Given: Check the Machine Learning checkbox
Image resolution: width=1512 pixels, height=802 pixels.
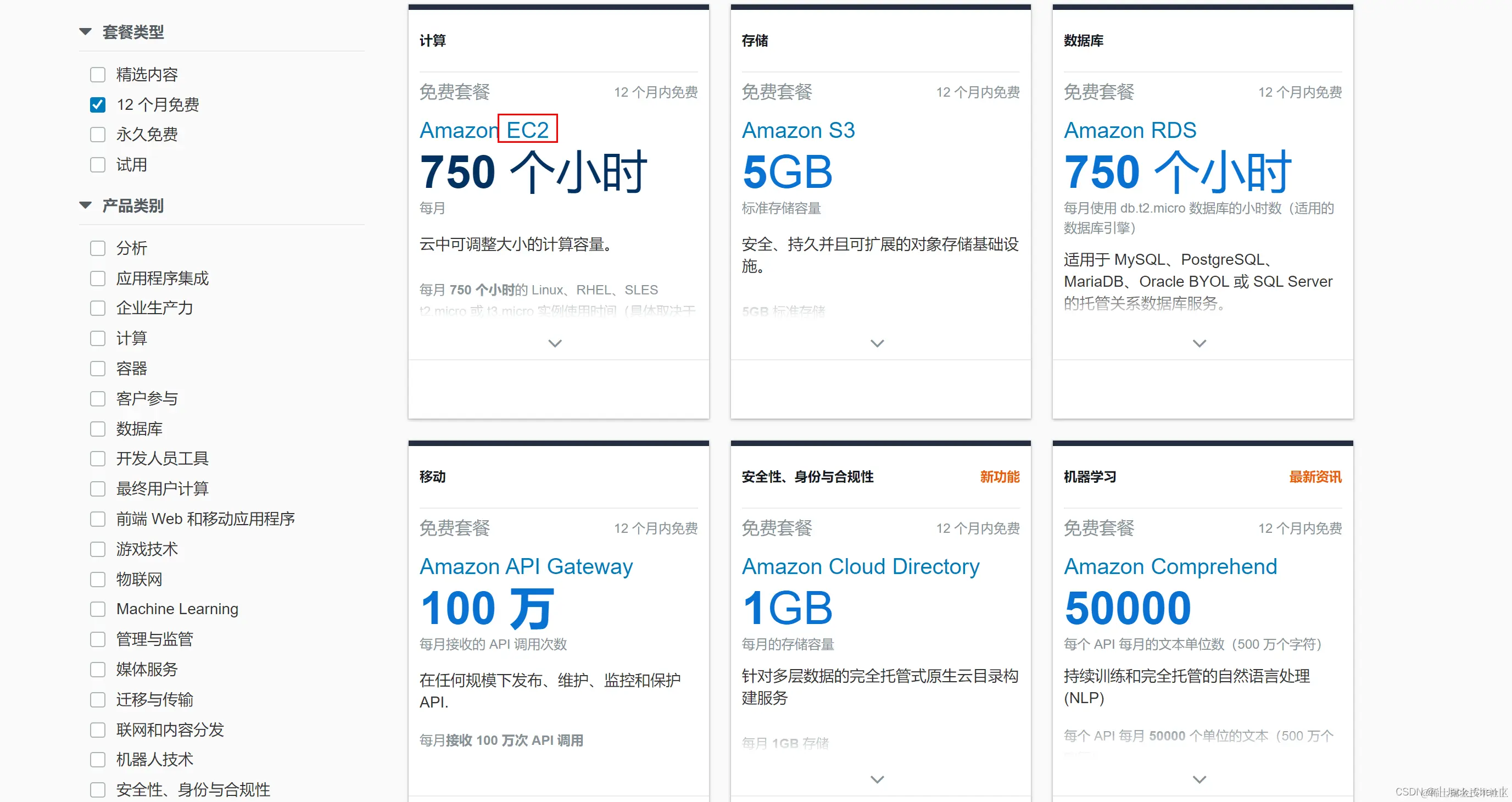Looking at the screenshot, I should coord(97,609).
